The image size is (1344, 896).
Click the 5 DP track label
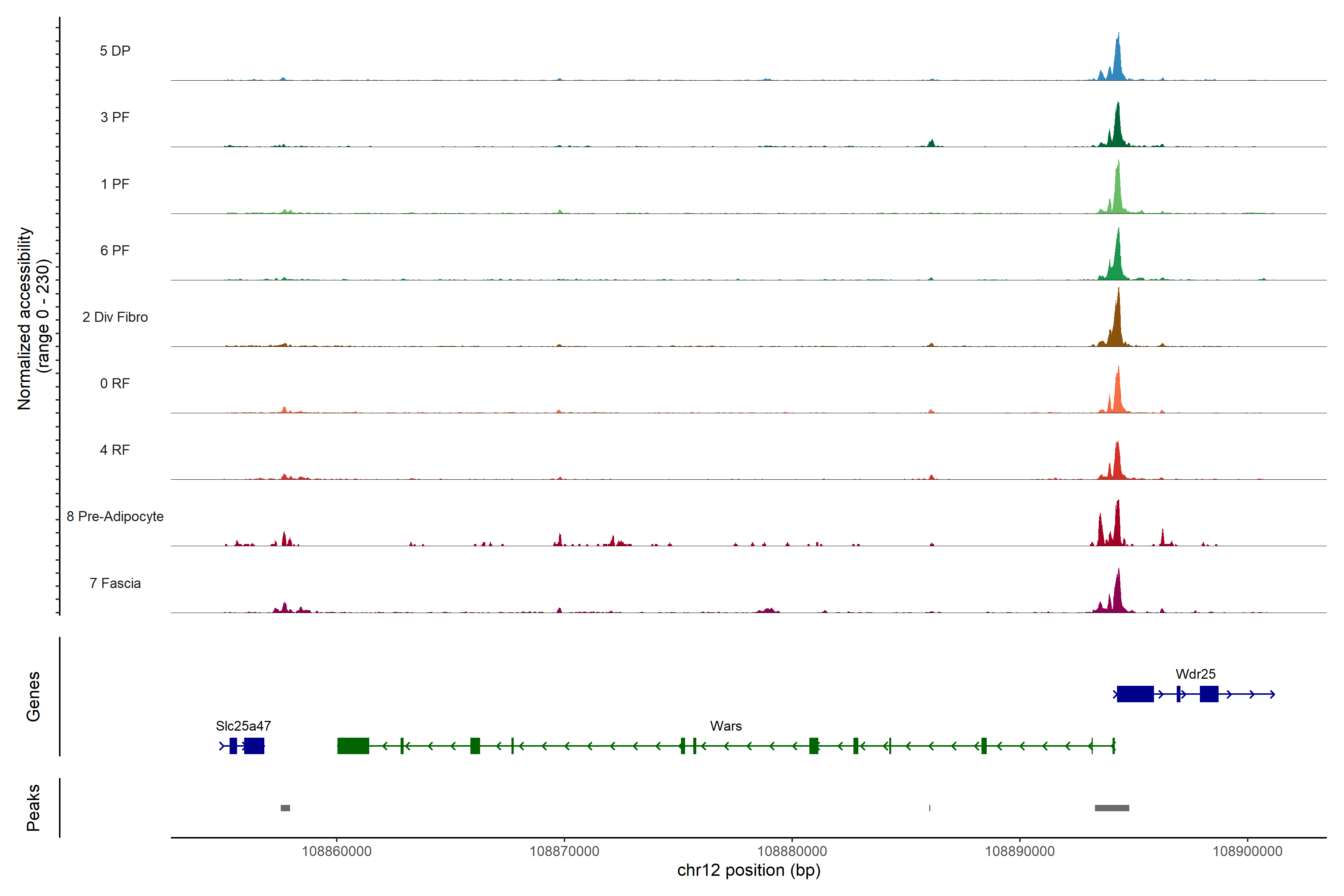115,51
